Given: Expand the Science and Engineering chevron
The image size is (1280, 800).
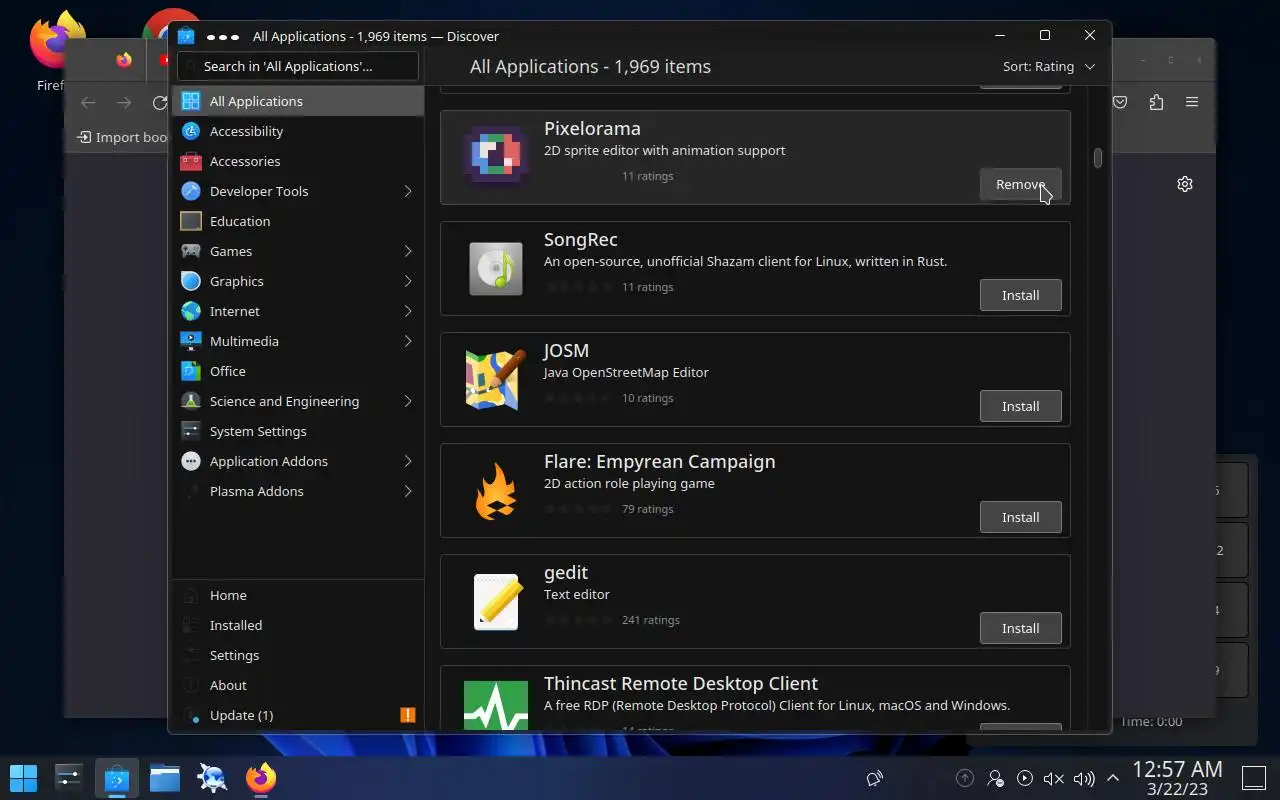Looking at the screenshot, I should click(x=408, y=401).
